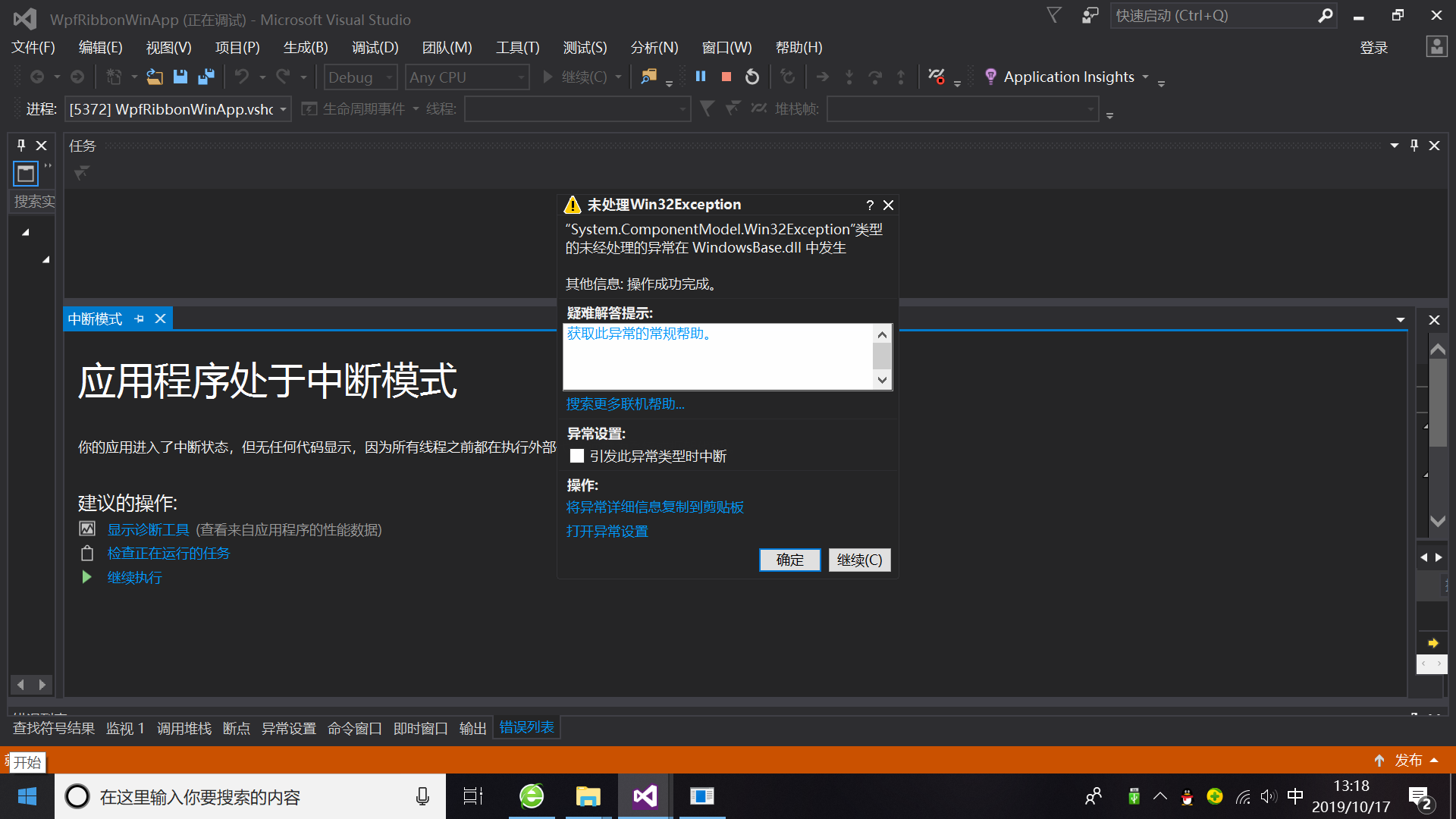
Task: Open the process 进程 dropdown
Action: [x=283, y=109]
